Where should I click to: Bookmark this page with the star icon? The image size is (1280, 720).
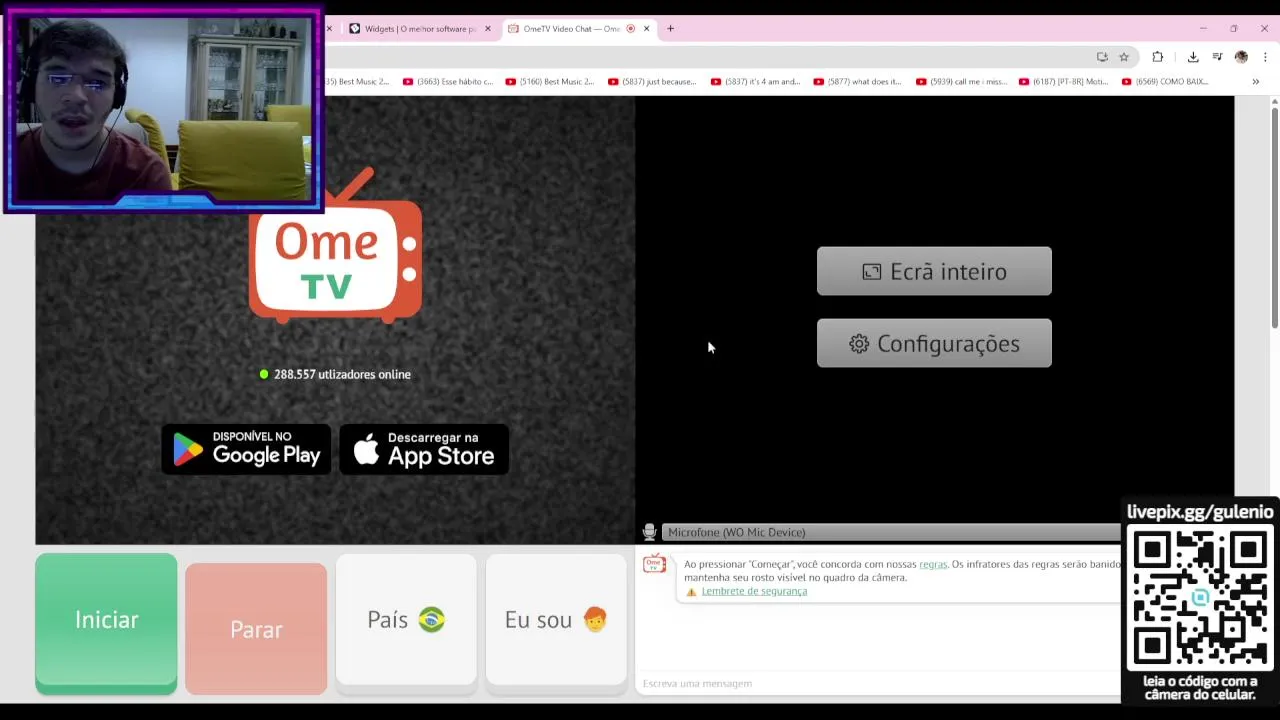click(1124, 57)
